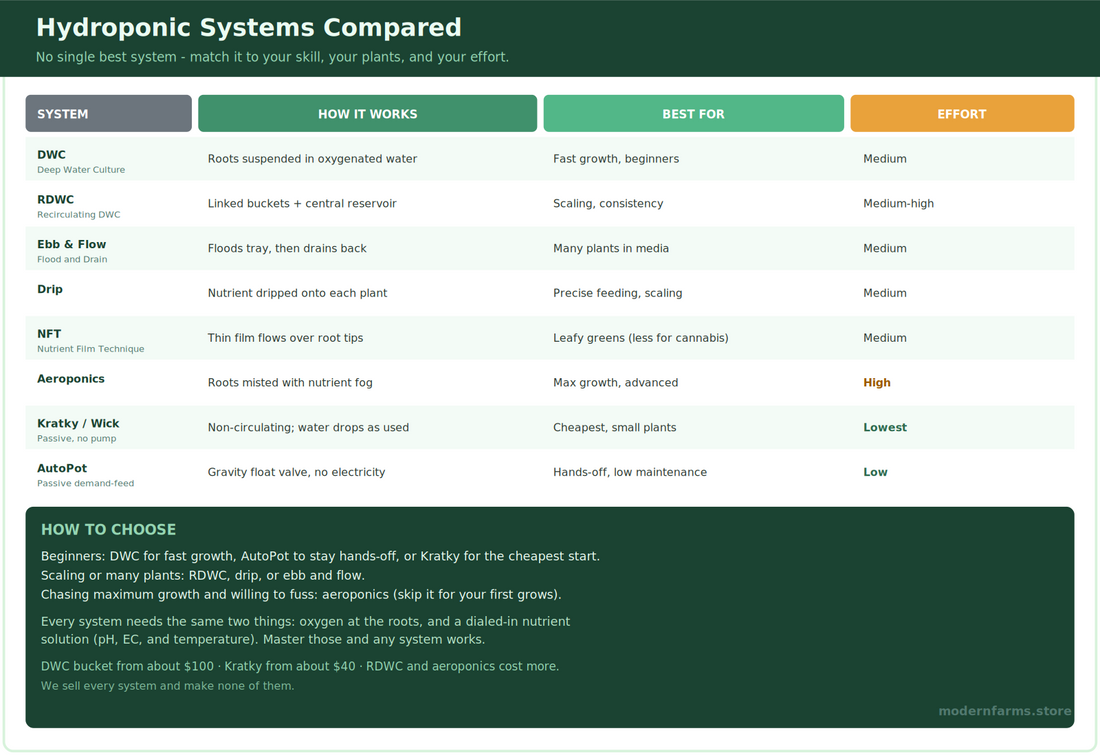The height and width of the screenshot is (755, 1100).
Task: Click the 'Nutrient Film Technique' caption
Action: pyautogui.click(x=90, y=349)
